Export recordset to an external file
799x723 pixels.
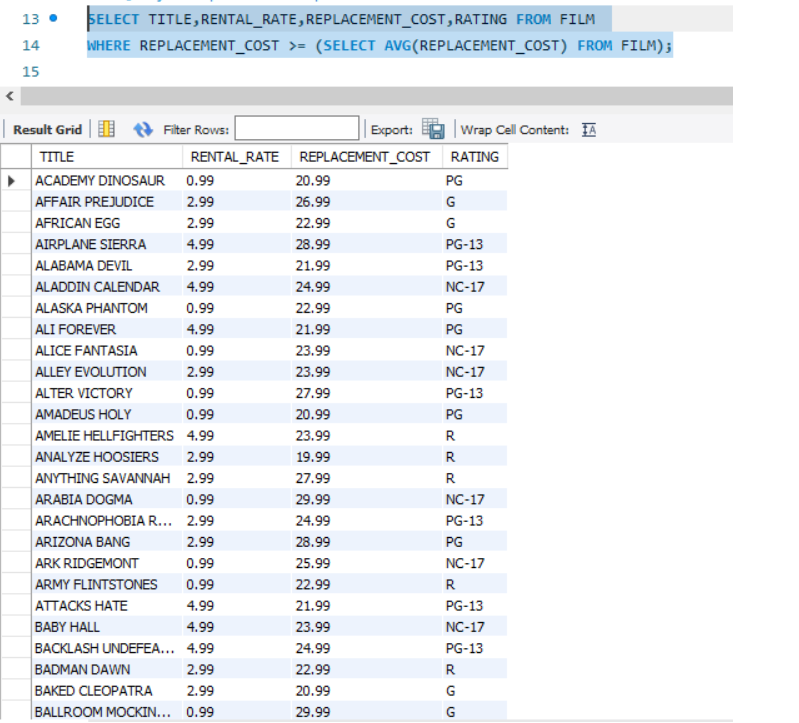pos(433,129)
